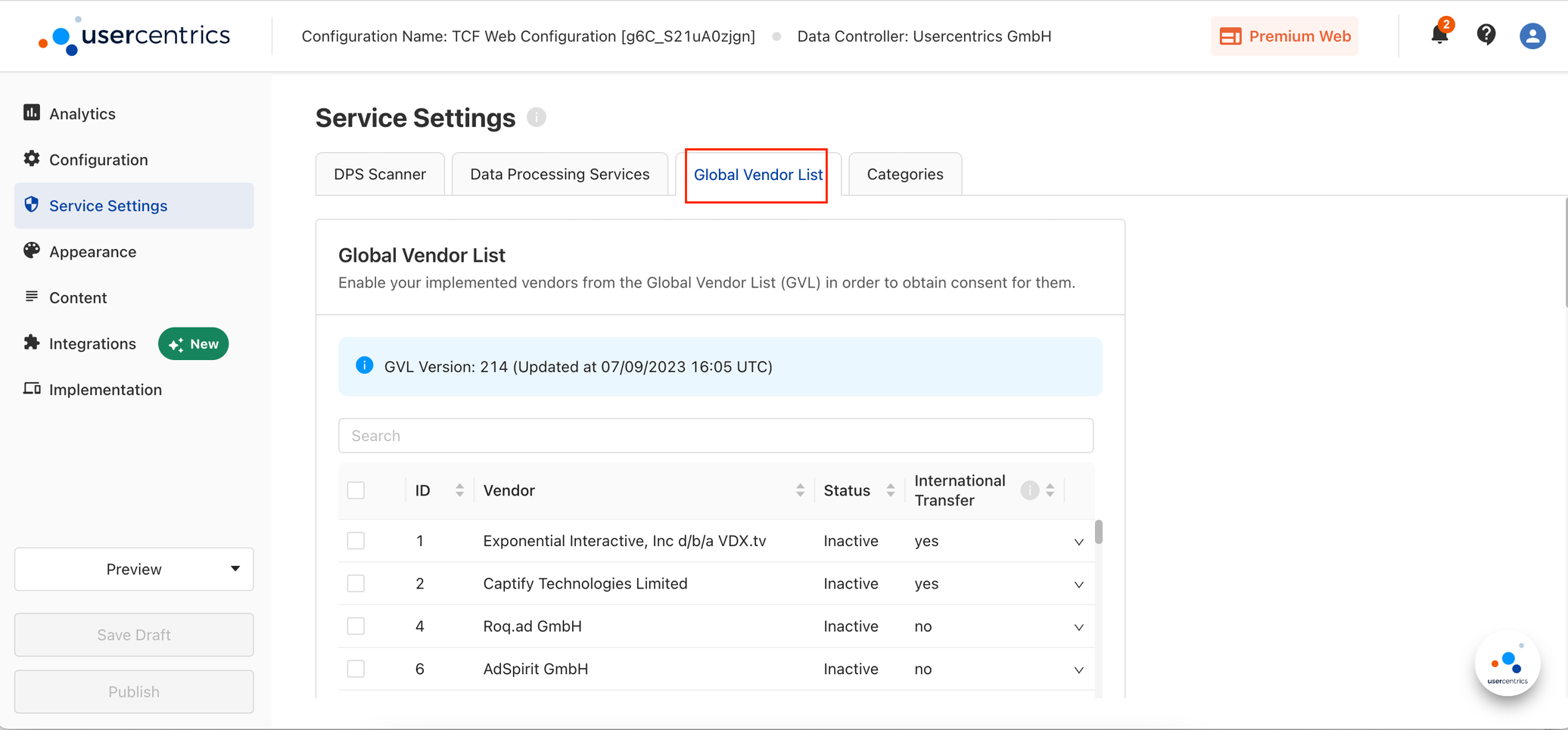Click the International Transfer info icon

point(1029,490)
